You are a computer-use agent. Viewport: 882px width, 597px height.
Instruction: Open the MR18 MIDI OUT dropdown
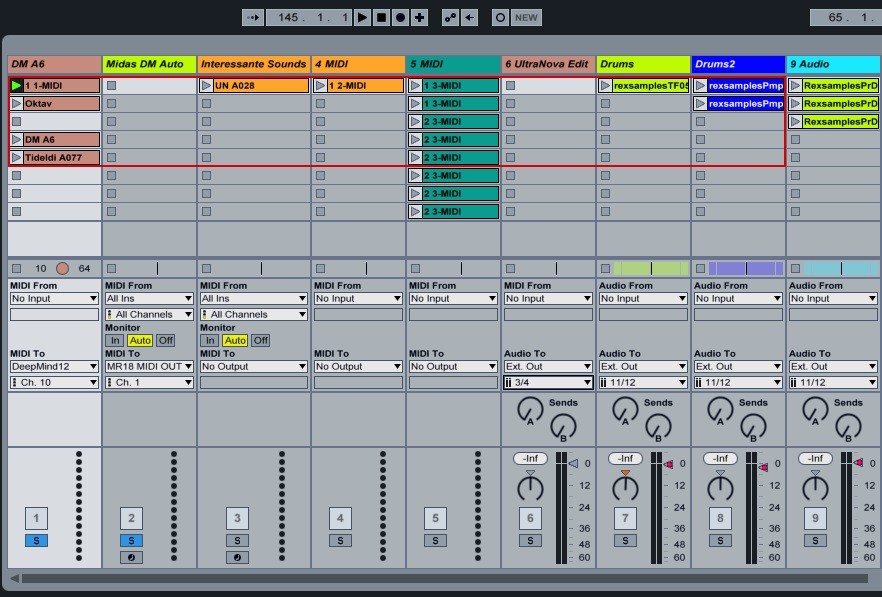[149, 366]
